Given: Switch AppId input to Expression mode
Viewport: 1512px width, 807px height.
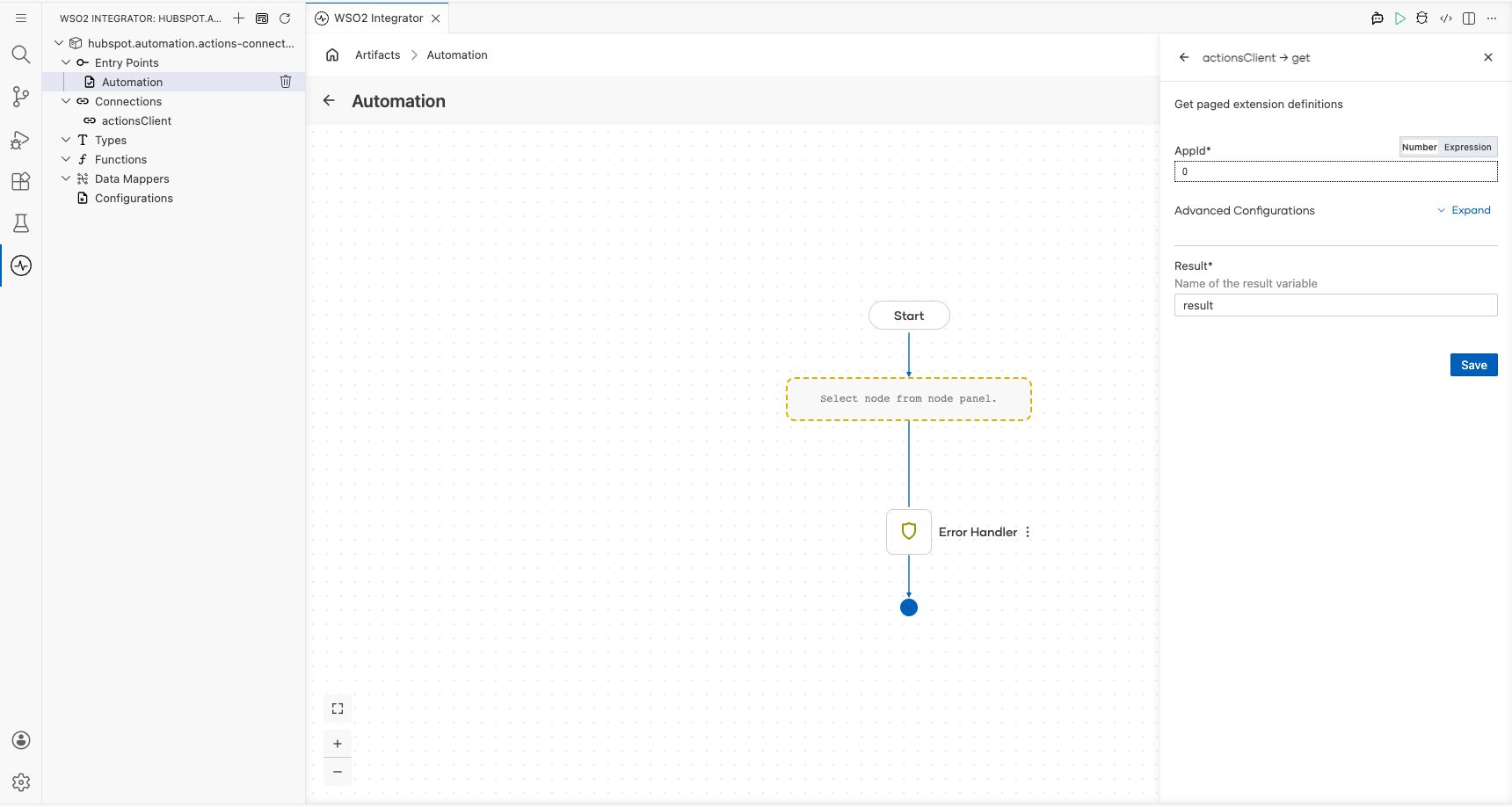Looking at the screenshot, I should pos(1468,147).
